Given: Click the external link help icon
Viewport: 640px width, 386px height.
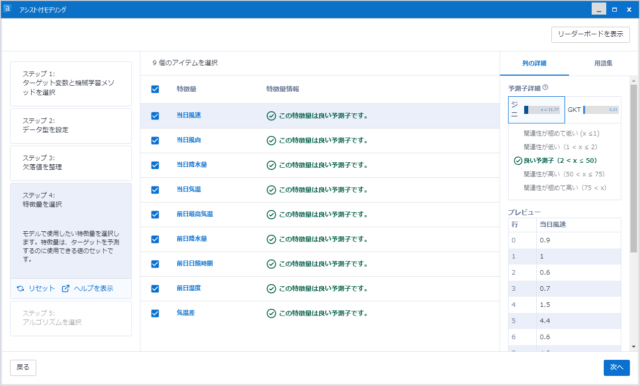Looking at the screenshot, I should (x=65, y=288).
